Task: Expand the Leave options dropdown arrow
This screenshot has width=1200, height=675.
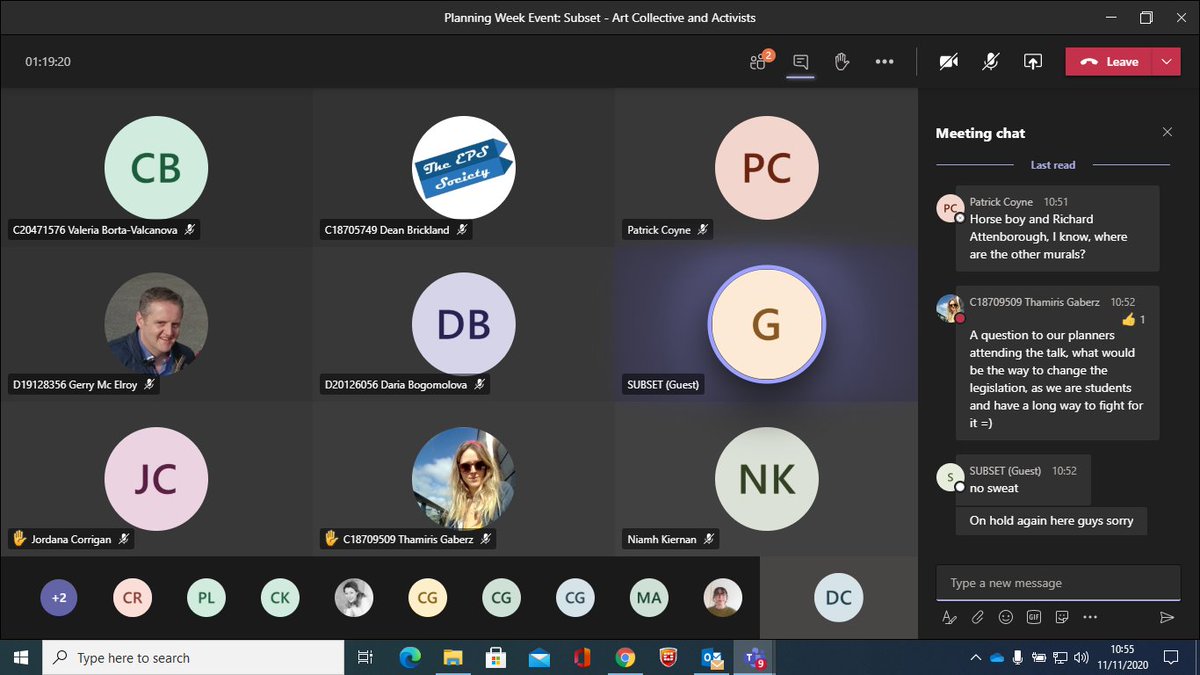Action: click(x=1167, y=62)
